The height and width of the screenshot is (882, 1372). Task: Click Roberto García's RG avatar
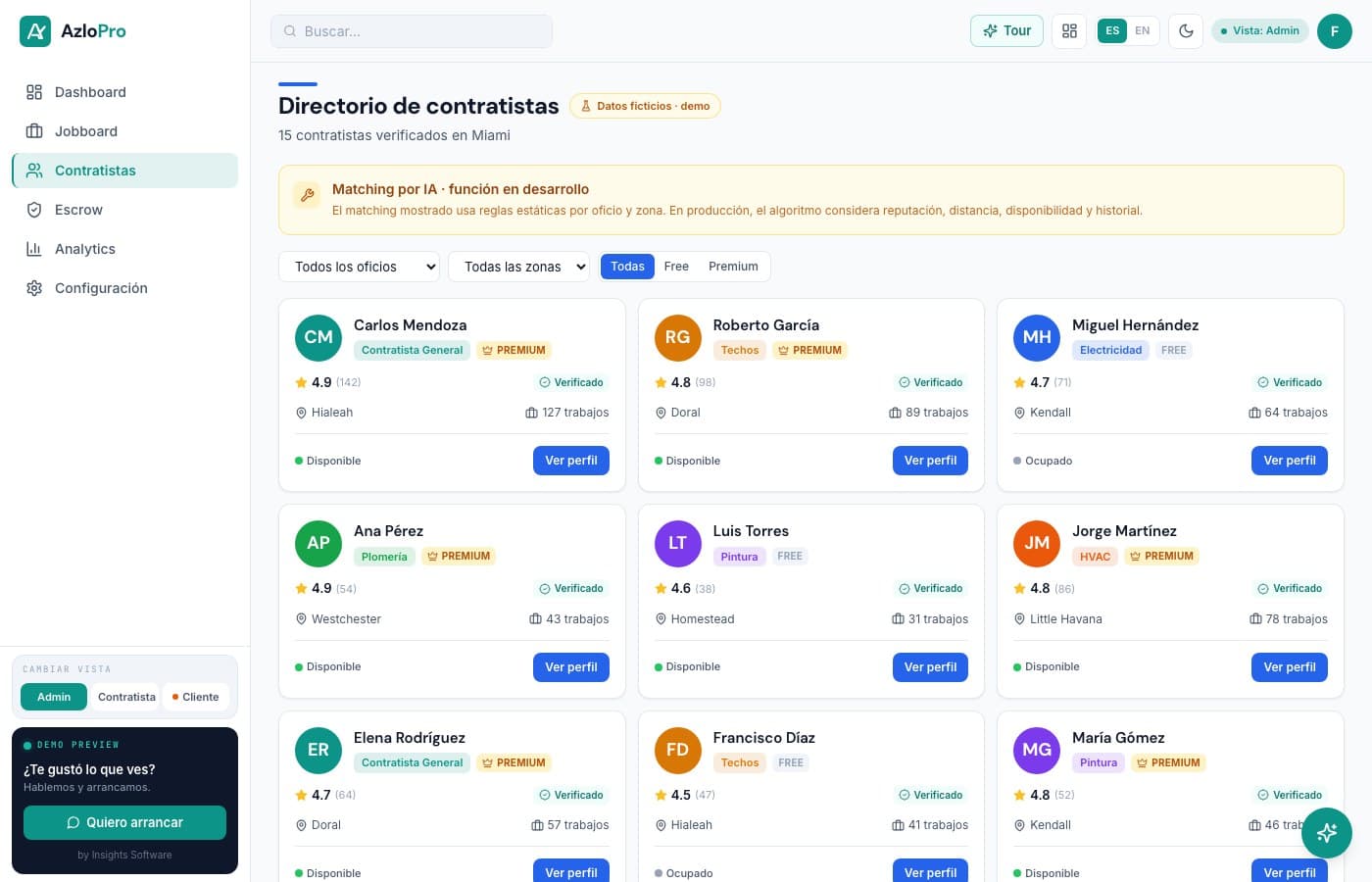pyautogui.click(x=678, y=337)
